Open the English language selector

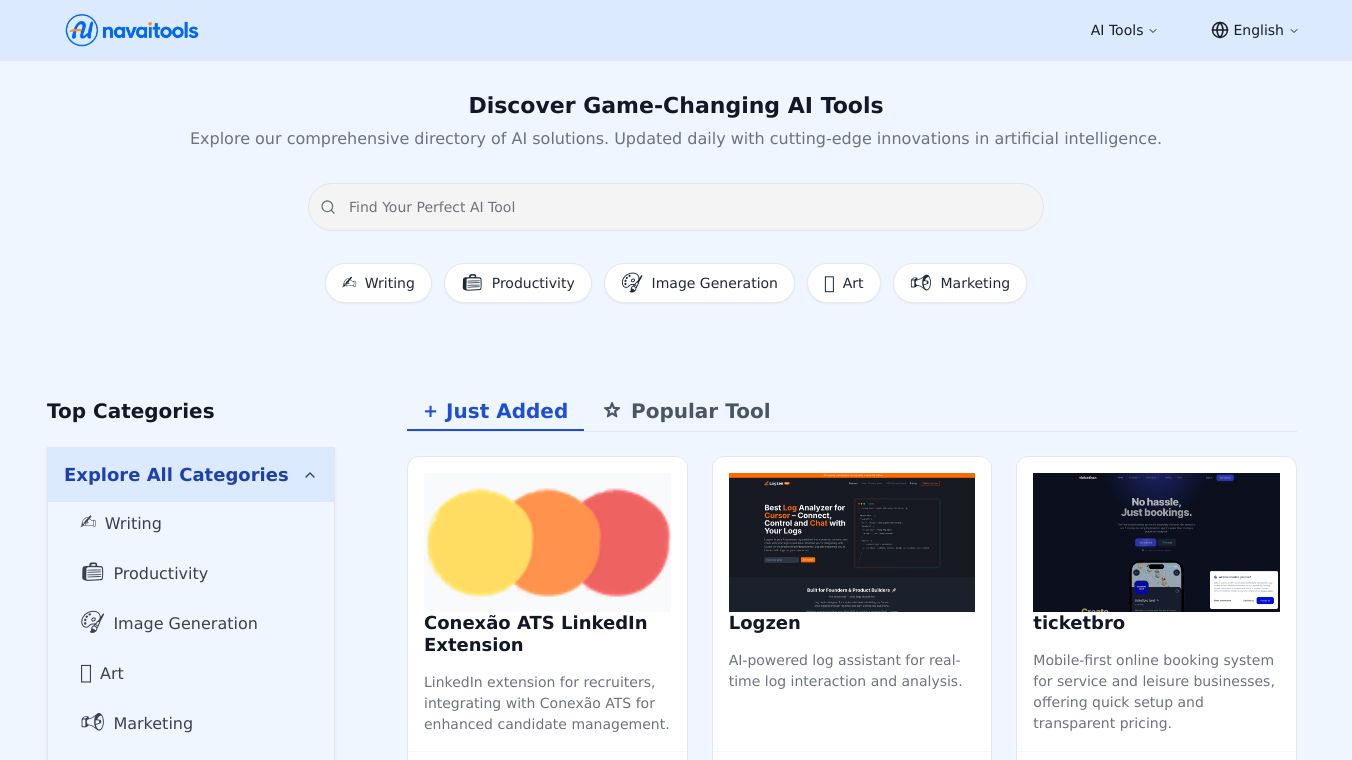click(1255, 30)
